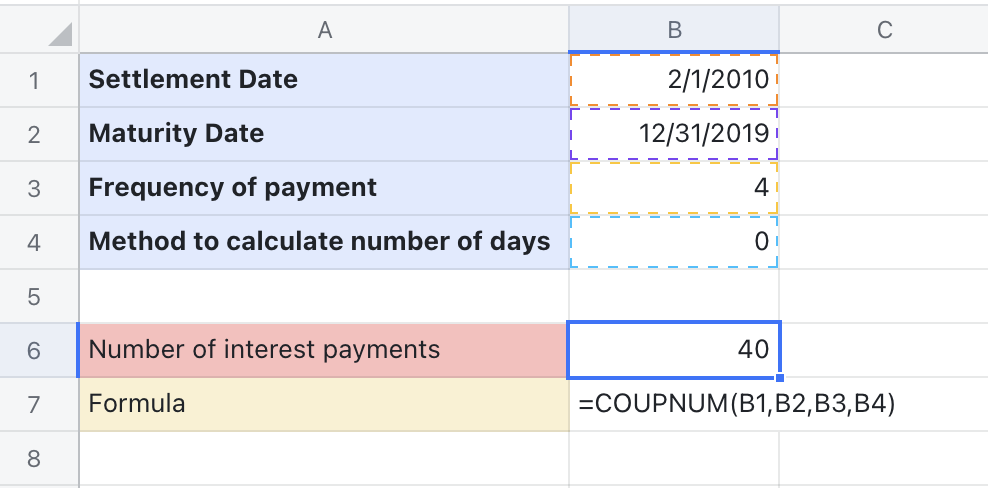Click the select-all corner triangle
The width and height of the screenshot is (988, 488).
[x=58, y=34]
